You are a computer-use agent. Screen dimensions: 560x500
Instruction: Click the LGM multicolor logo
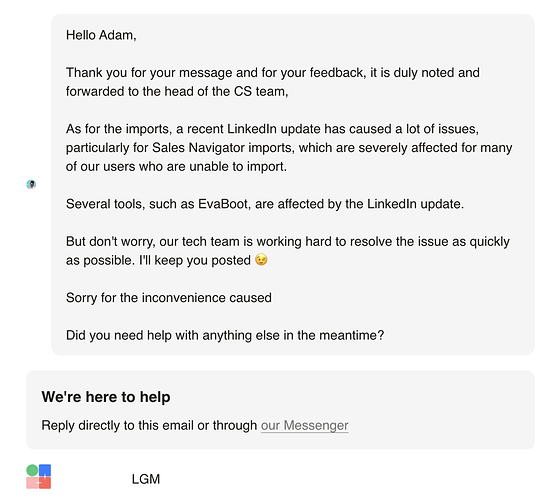click(39, 476)
